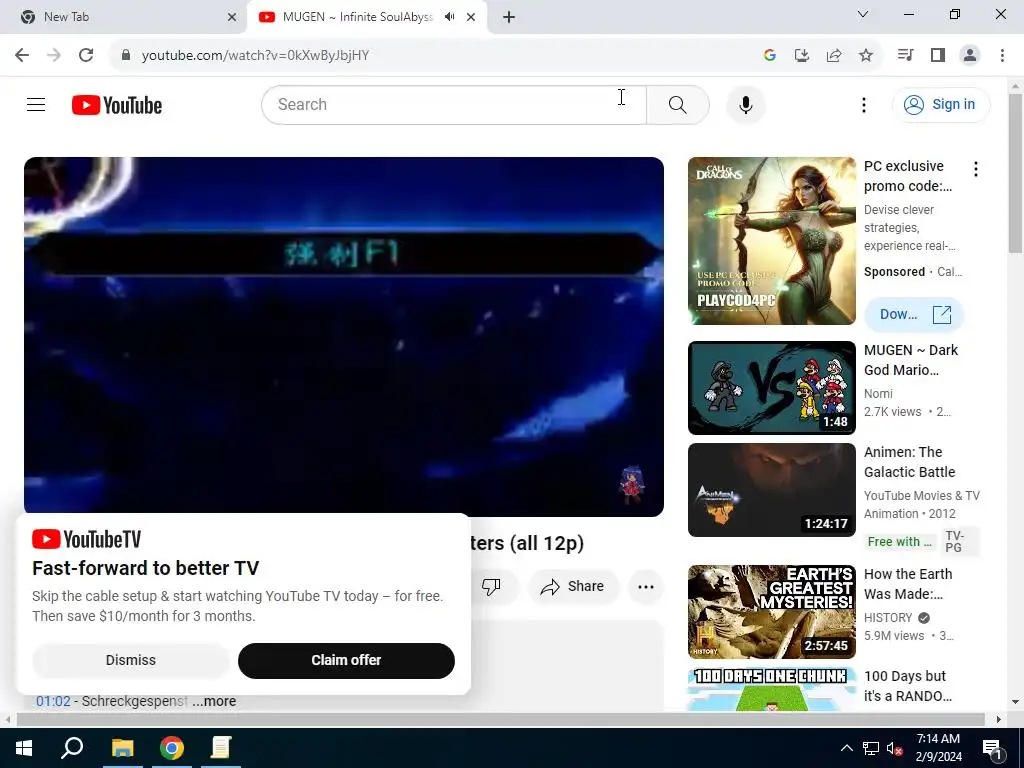Open Google search side icon in address bar
The height and width of the screenshot is (768, 1024).
tap(769, 55)
